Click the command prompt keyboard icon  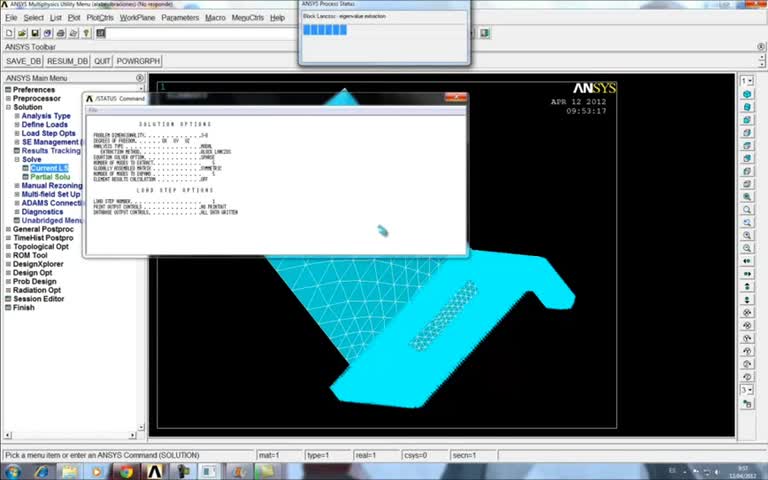coord(101,33)
